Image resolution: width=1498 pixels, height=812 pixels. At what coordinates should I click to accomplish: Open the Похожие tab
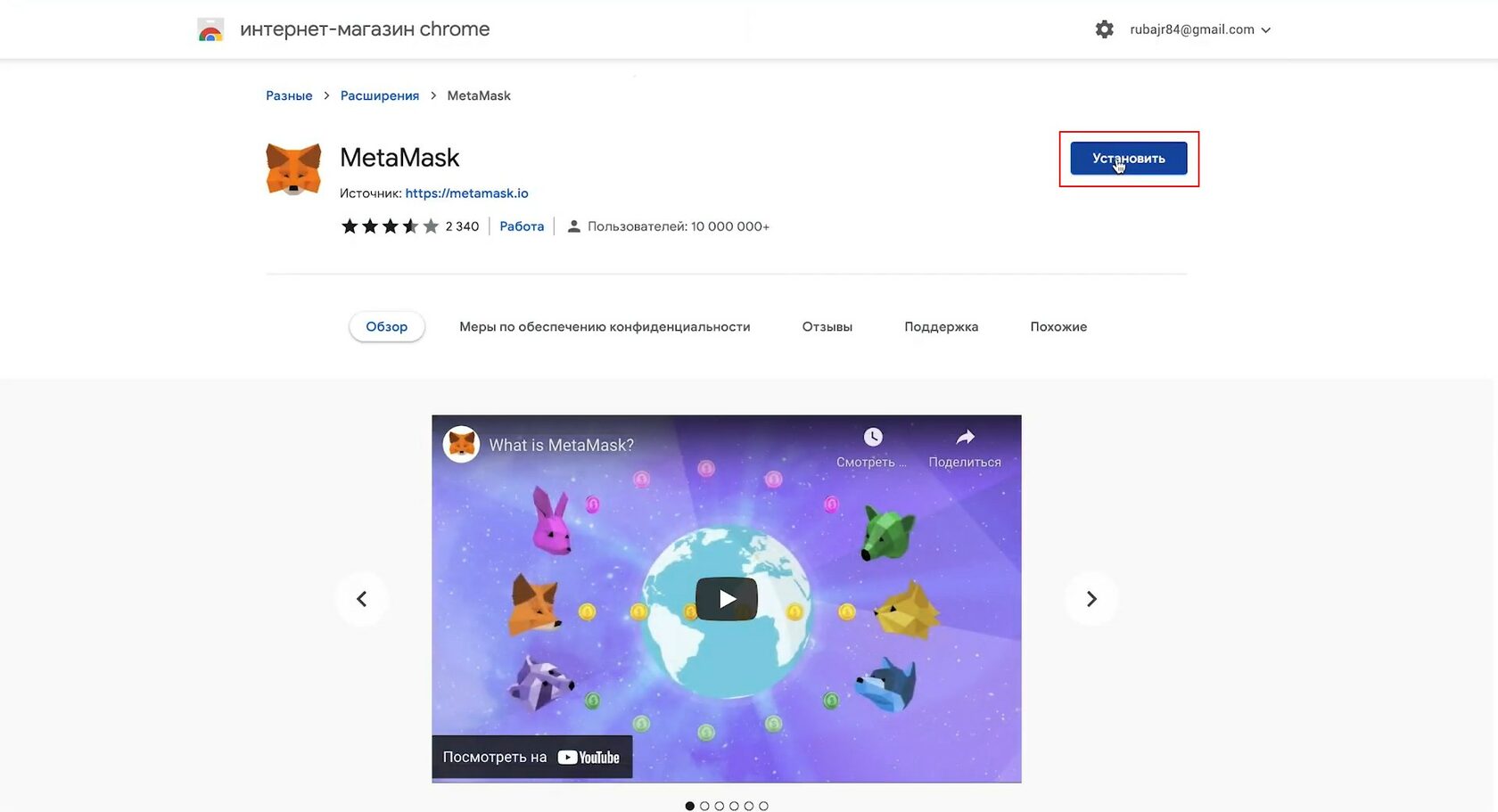(1058, 327)
